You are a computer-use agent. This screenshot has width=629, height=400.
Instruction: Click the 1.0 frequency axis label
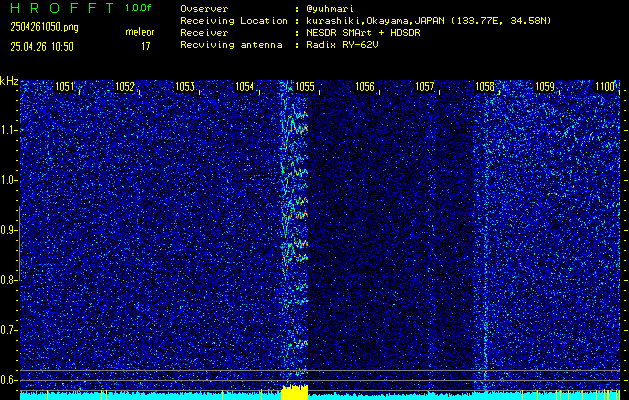7,181
